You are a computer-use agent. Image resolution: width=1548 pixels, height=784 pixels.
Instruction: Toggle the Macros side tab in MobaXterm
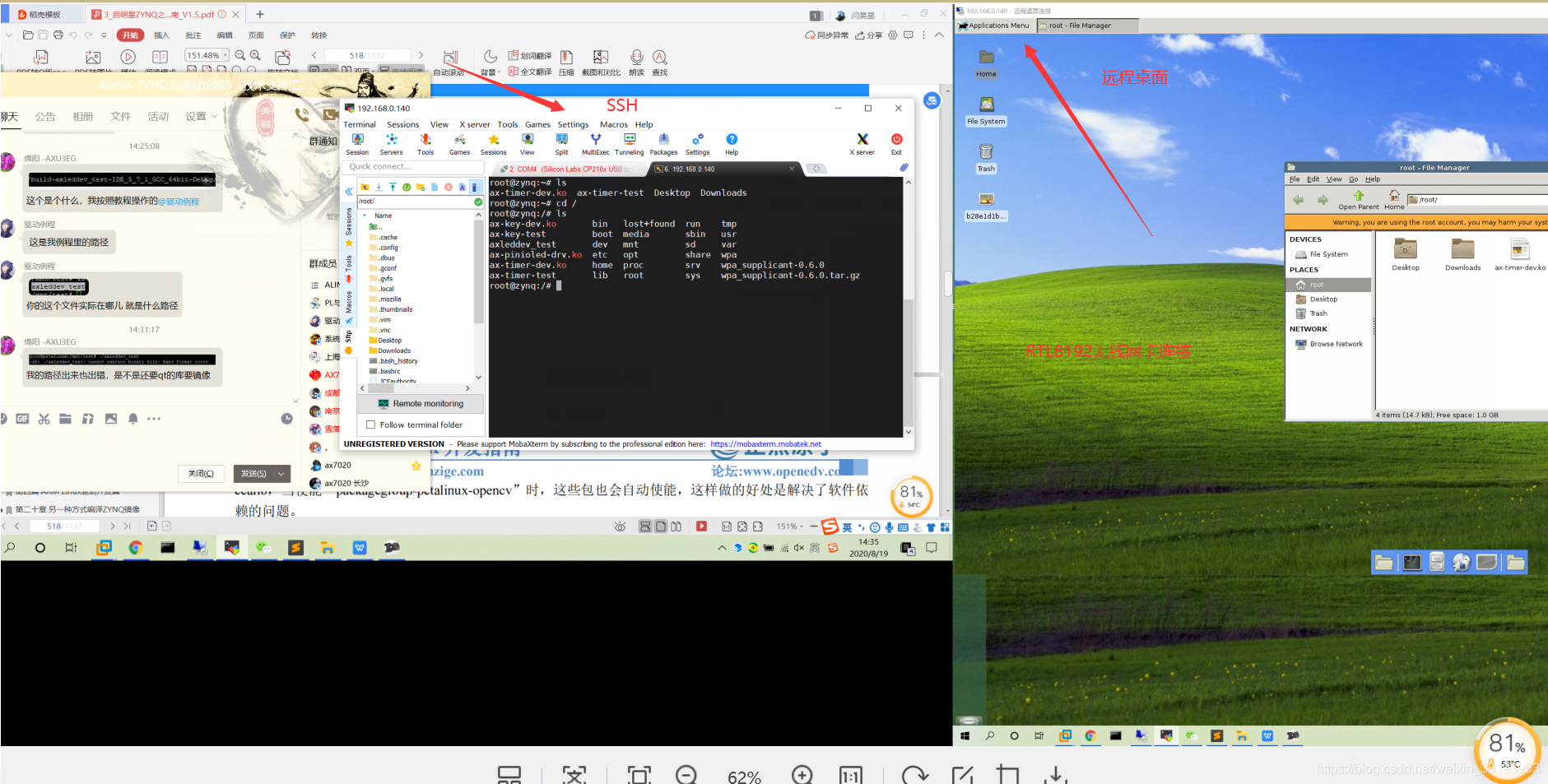click(x=349, y=306)
